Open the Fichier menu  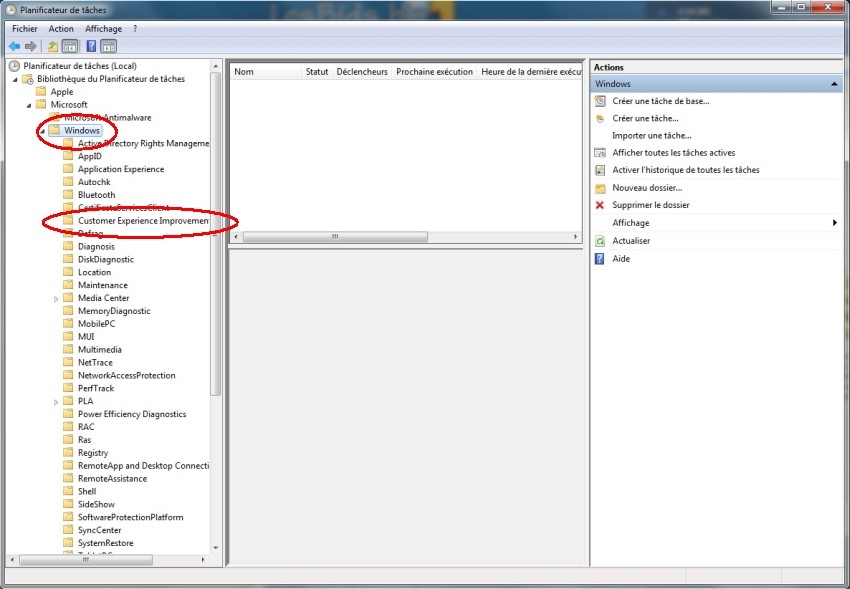[x=24, y=29]
